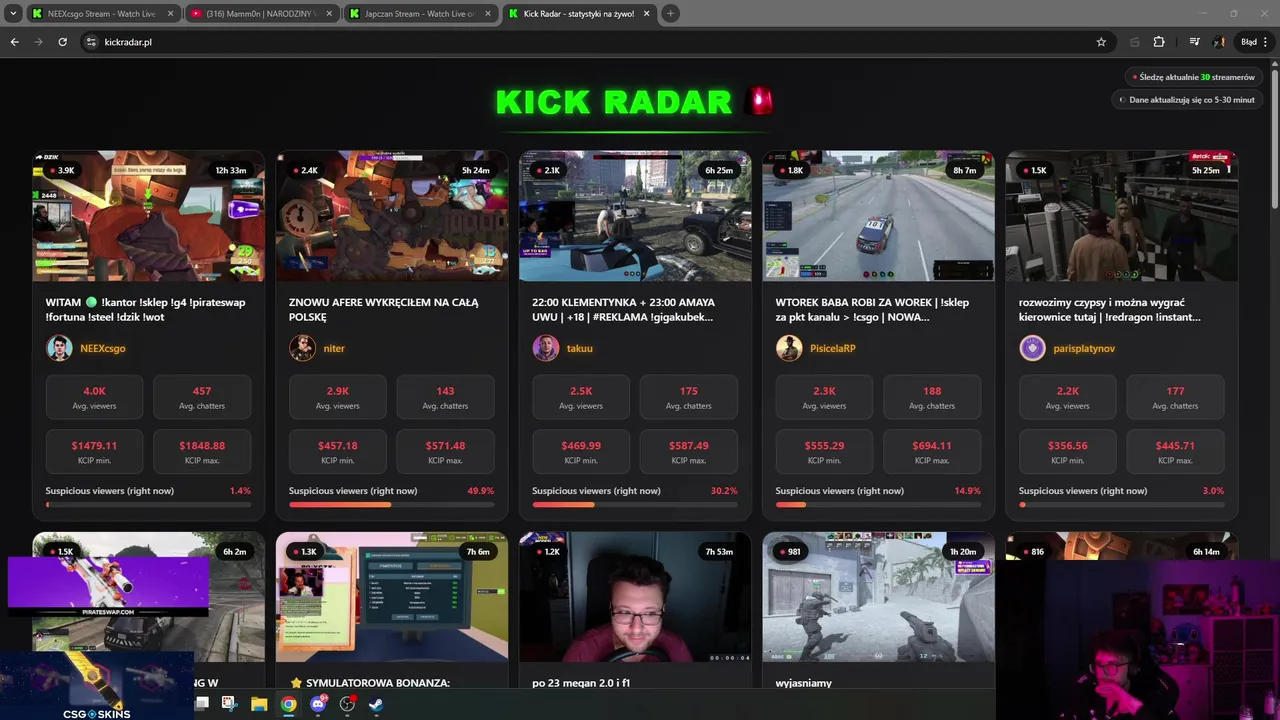Open the parisplatynov channel name link

tap(1084, 348)
